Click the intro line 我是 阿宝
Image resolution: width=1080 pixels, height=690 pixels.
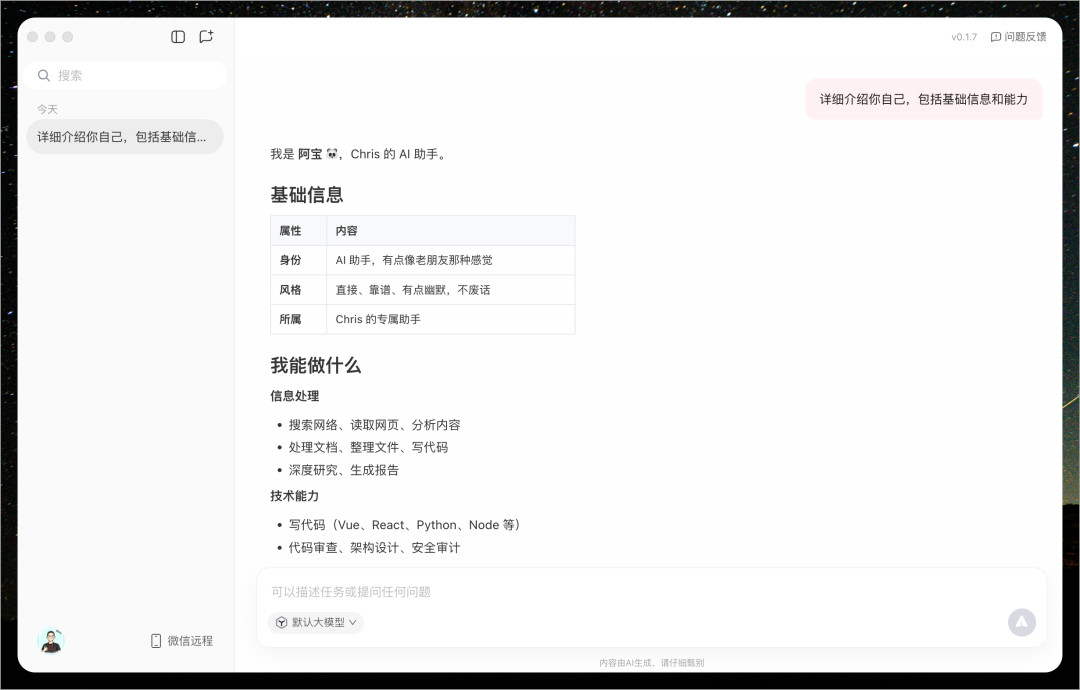(x=358, y=154)
